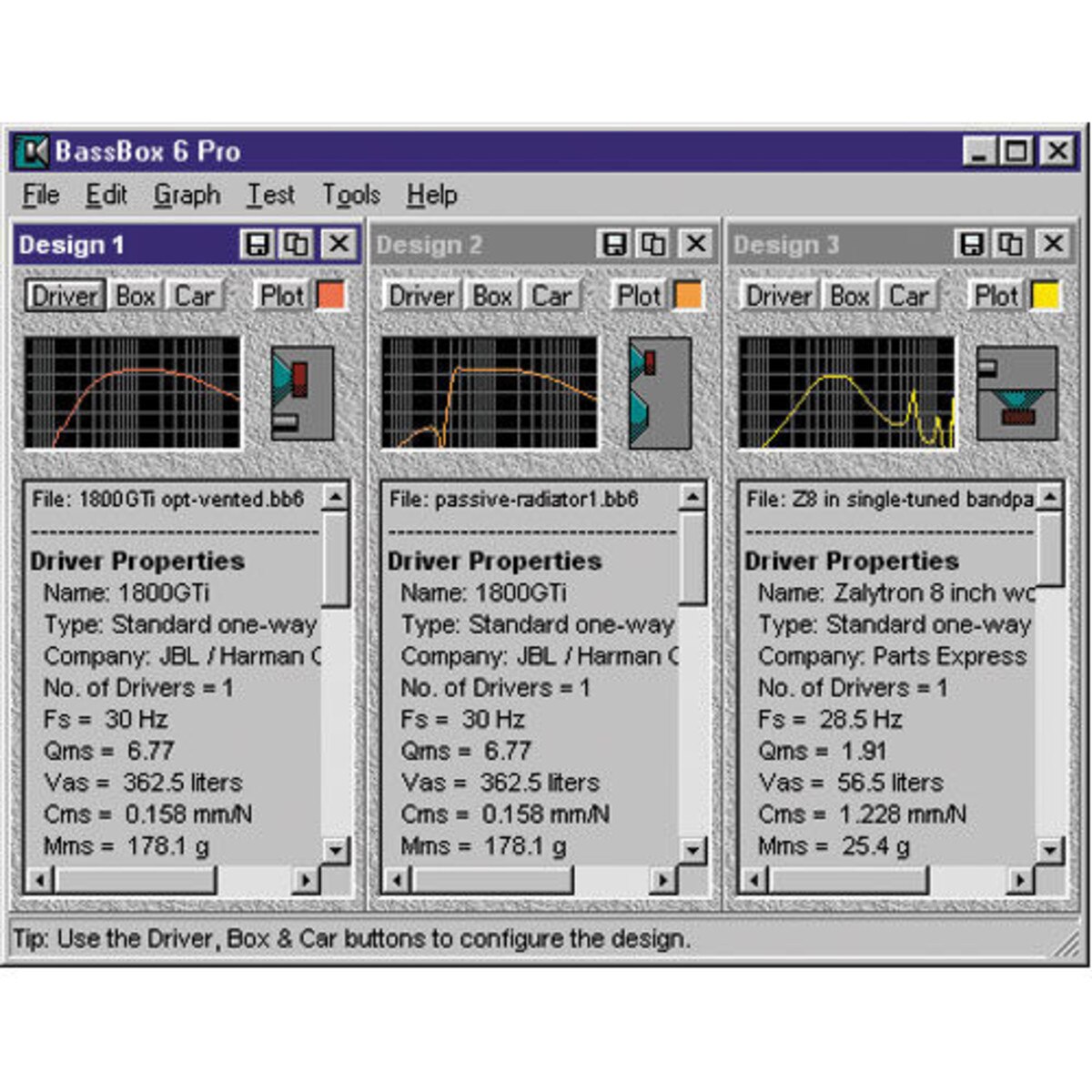The image size is (1092, 1092).
Task: Open the Tools menu
Action: tap(351, 195)
